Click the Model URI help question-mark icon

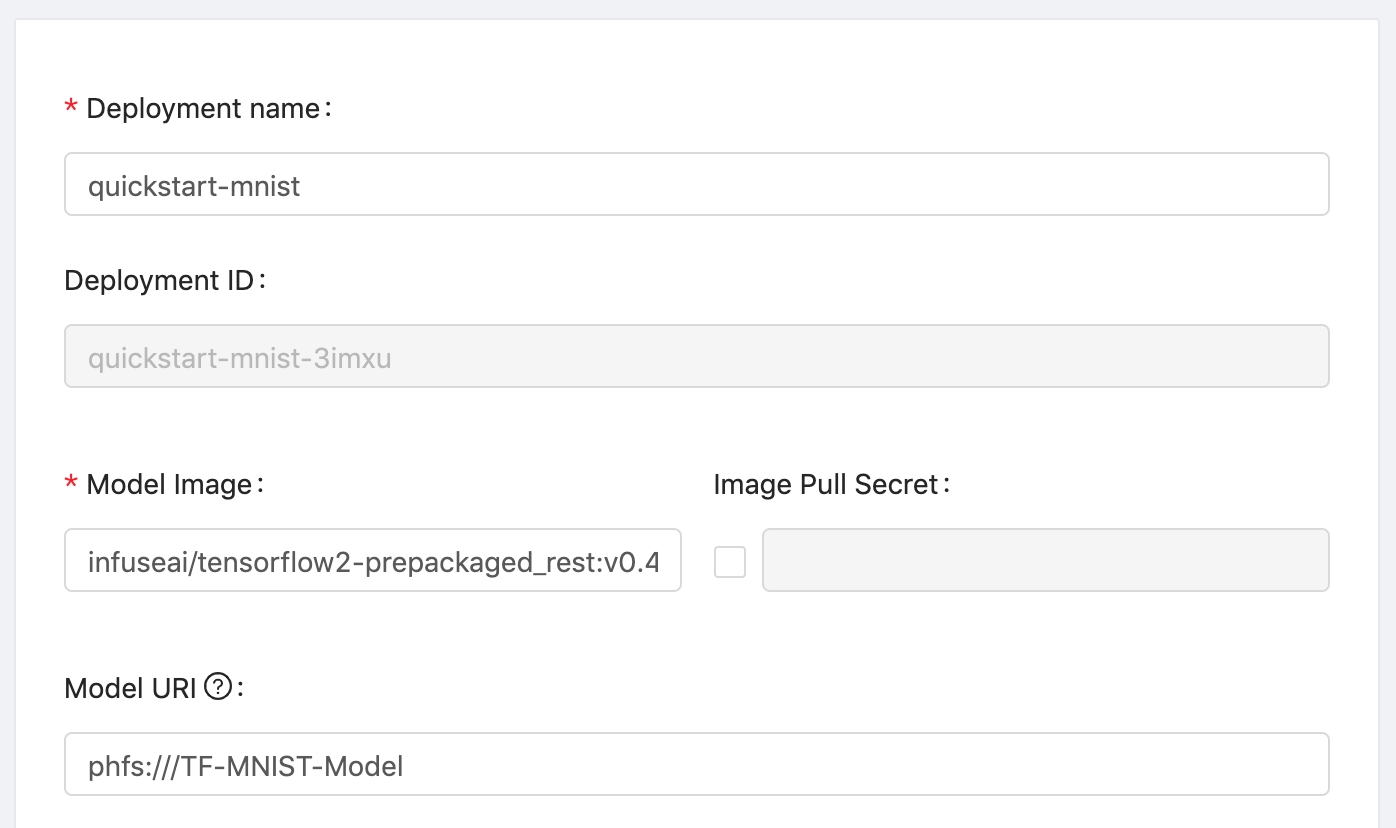pos(217,687)
